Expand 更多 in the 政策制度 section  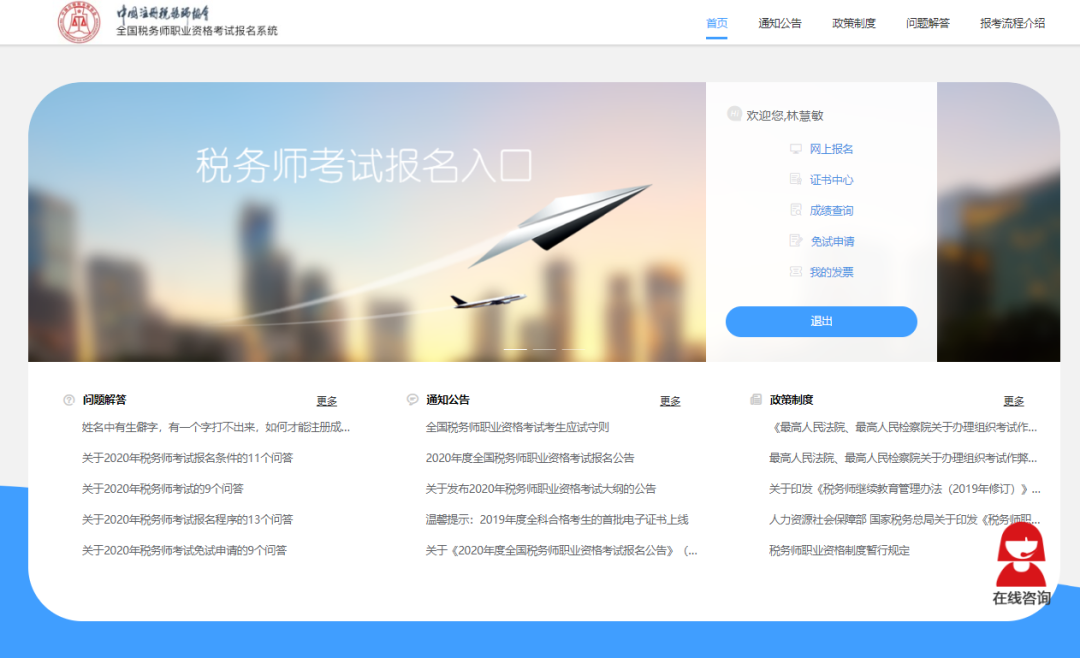1014,401
